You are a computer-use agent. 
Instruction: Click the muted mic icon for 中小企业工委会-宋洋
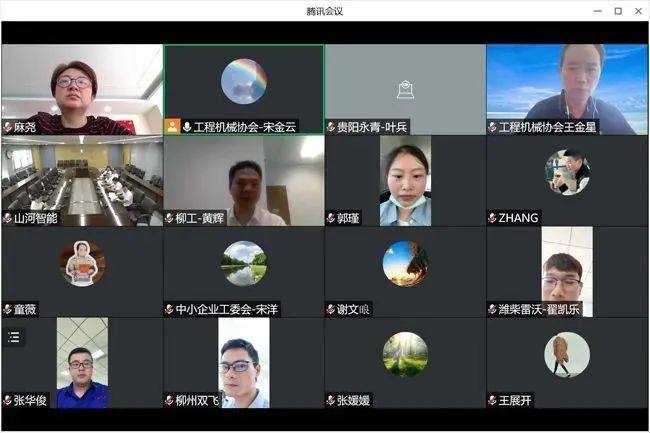coord(170,309)
